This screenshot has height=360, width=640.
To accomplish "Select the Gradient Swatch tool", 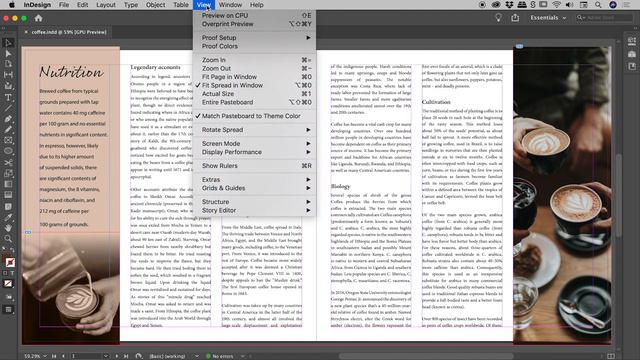I will (x=8, y=184).
